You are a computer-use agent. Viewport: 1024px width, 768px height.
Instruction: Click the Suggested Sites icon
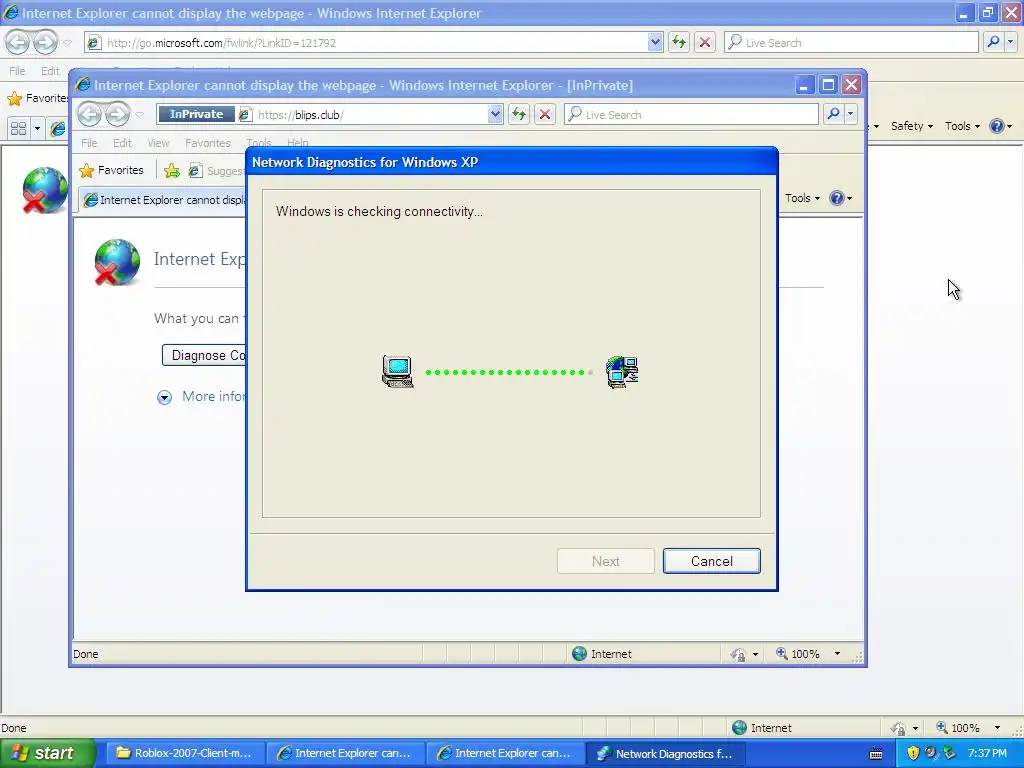coord(195,170)
